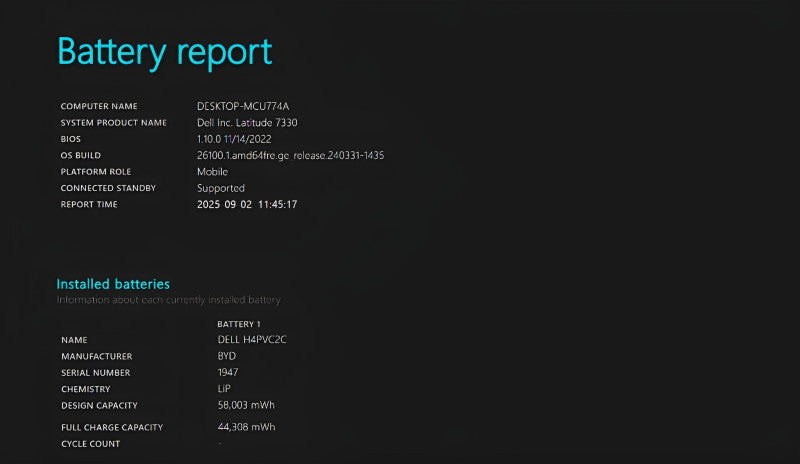
Task: Select the 'Supported' standby value
Action: (221, 188)
